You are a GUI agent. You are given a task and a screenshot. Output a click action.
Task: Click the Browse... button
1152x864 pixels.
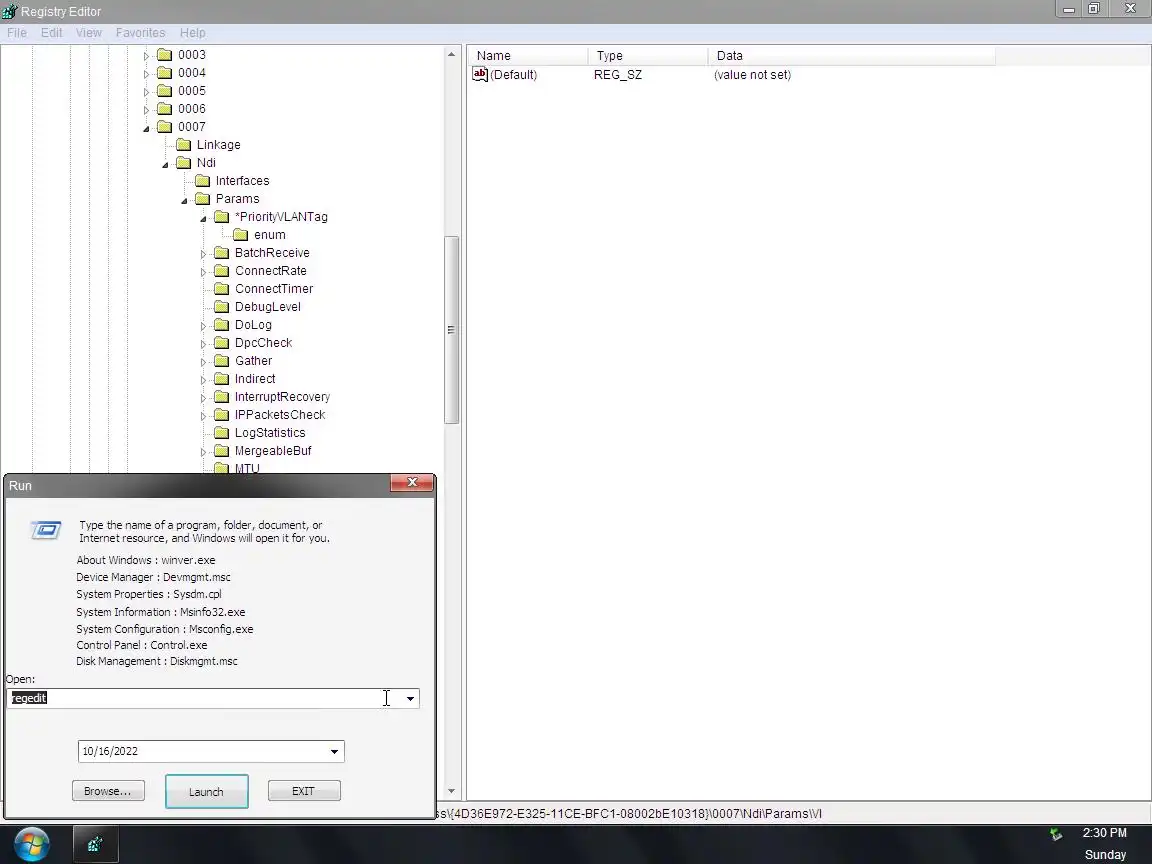point(108,791)
